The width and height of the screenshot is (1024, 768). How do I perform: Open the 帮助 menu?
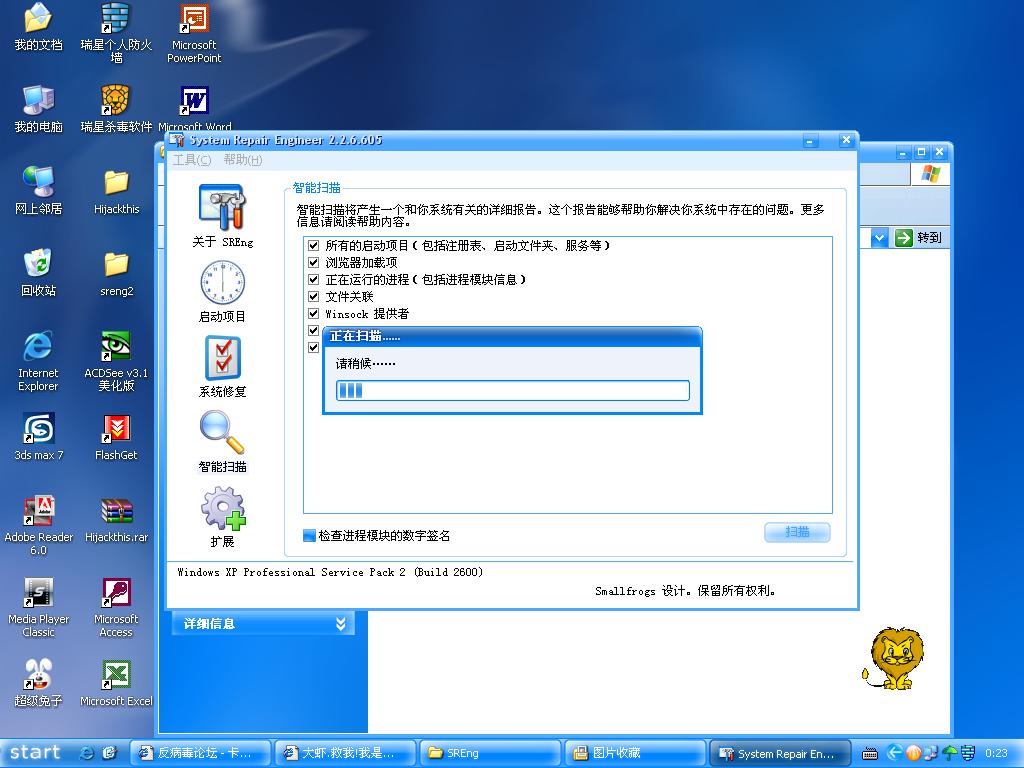coord(243,160)
